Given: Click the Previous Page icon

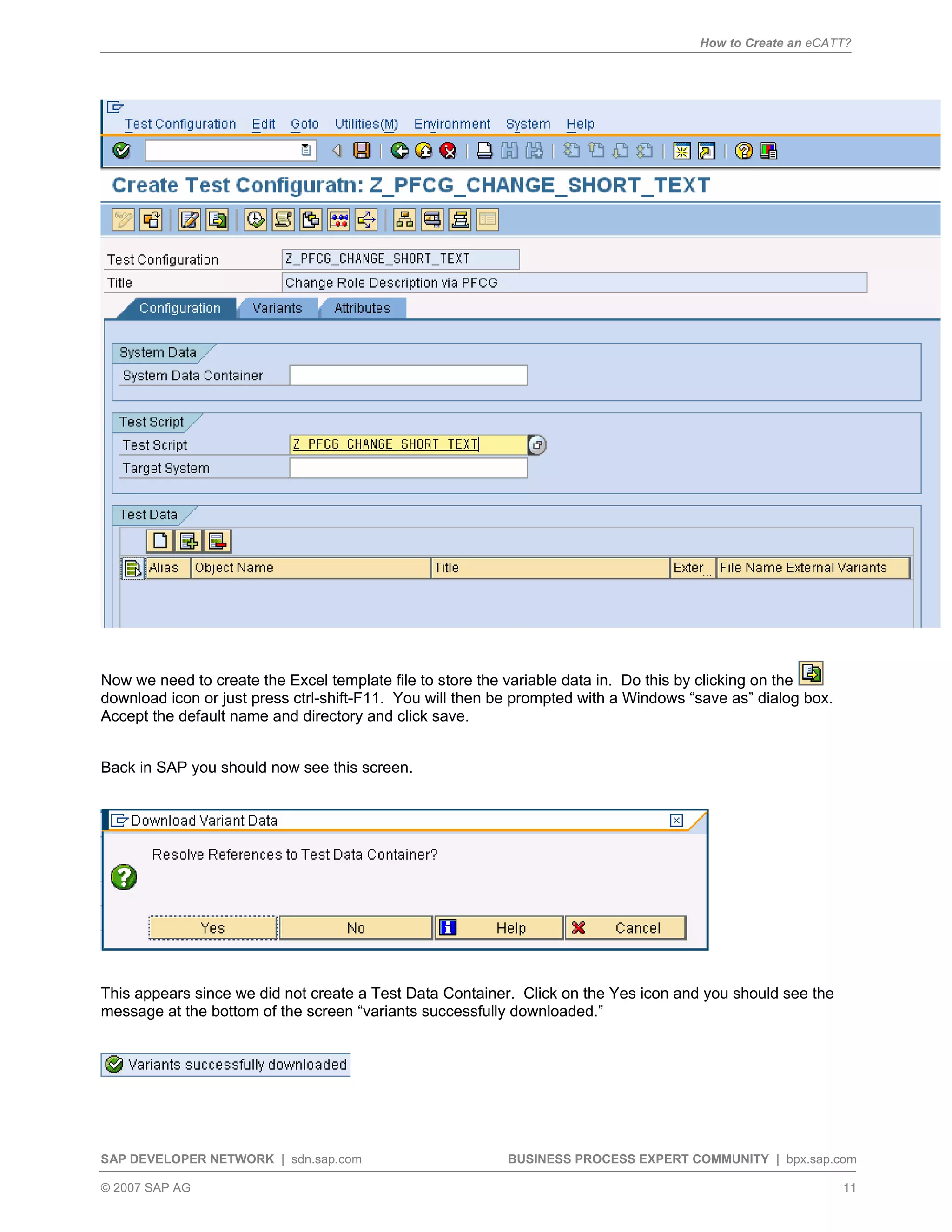Looking at the screenshot, I should point(595,151).
